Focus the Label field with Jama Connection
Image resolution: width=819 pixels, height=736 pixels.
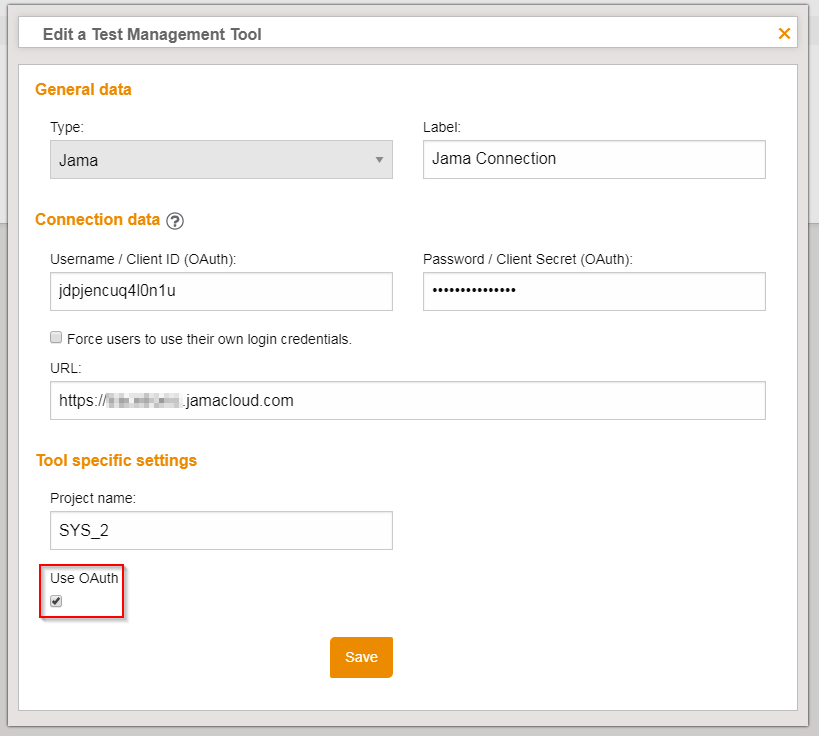594,159
